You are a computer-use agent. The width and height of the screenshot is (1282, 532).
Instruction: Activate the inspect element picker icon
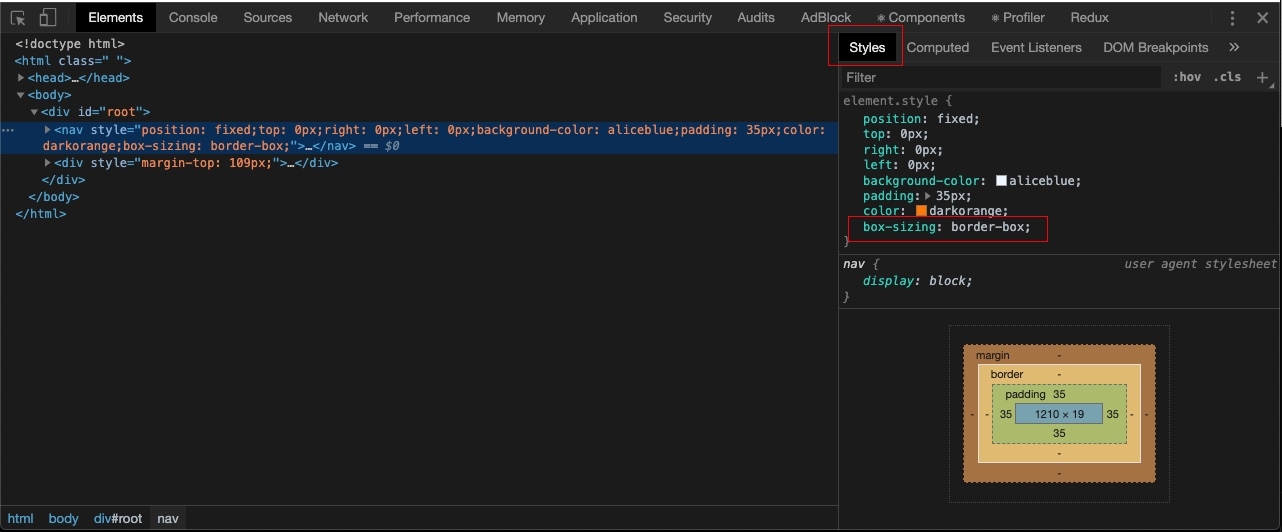(18, 17)
